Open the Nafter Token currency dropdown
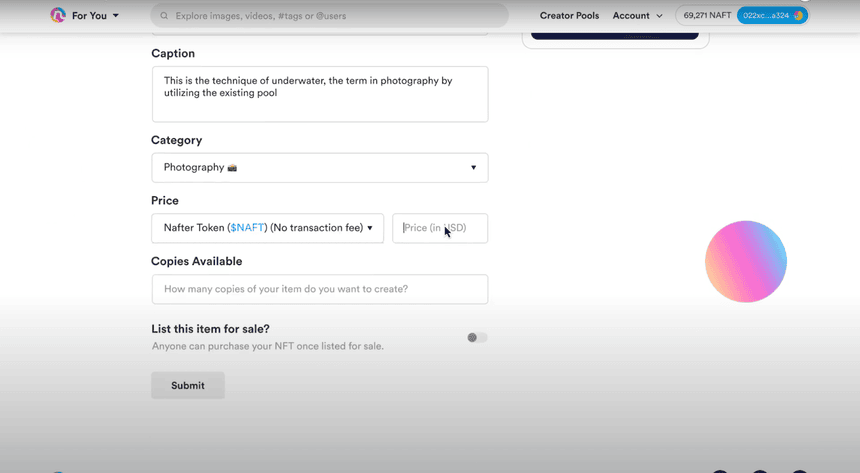Viewport: 860px width, 473px height. click(267, 228)
